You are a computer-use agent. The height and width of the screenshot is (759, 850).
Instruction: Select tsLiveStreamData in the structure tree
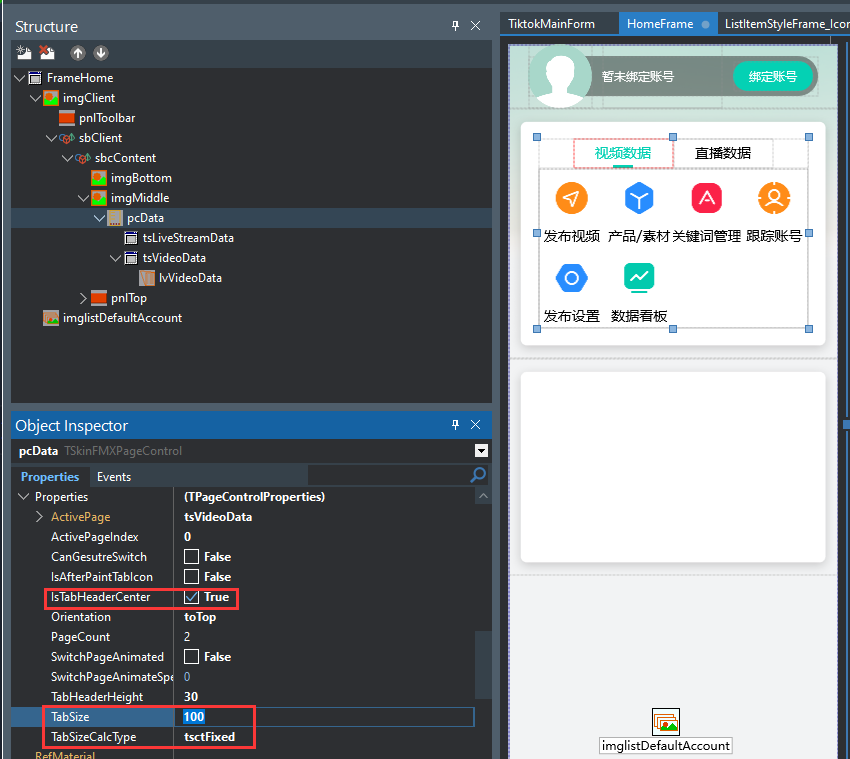[x=188, y=238]
